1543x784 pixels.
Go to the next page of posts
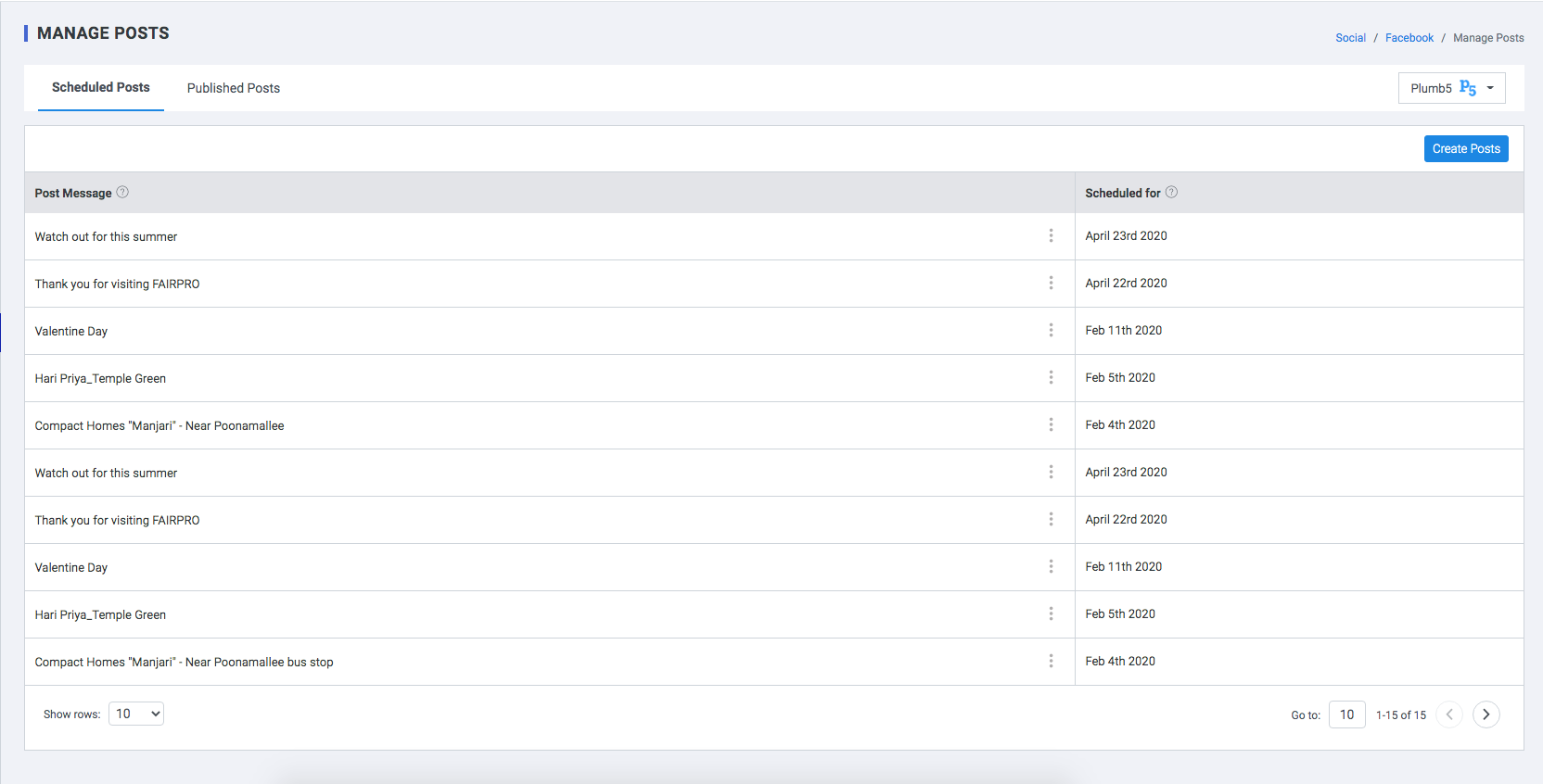click(x=1486, y=714)
